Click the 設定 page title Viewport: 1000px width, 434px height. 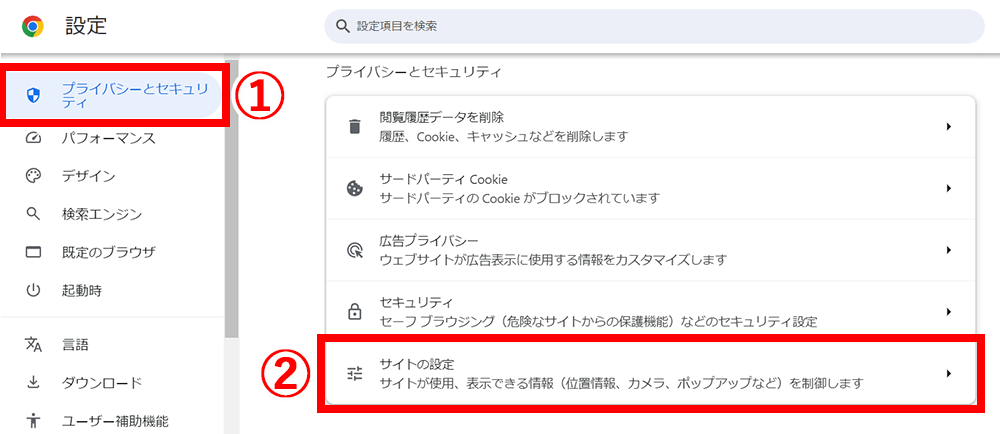pyautogui.click(x=85, y=25)
